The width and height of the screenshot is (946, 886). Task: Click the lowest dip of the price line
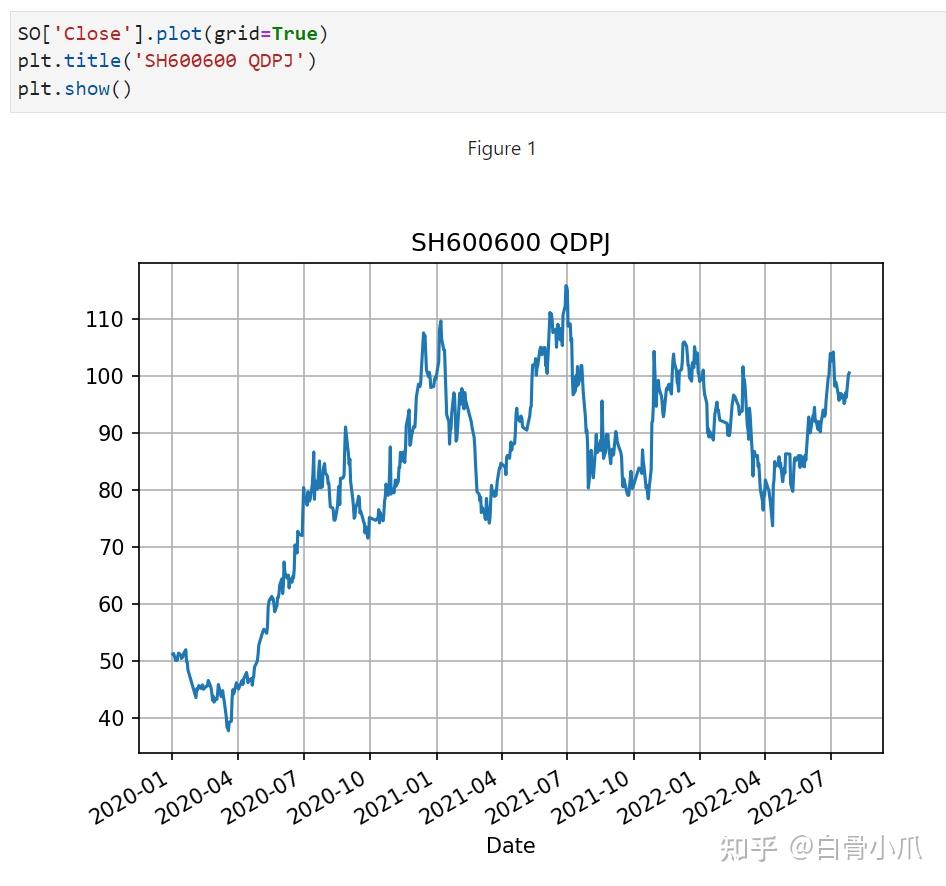click(227, 731)
